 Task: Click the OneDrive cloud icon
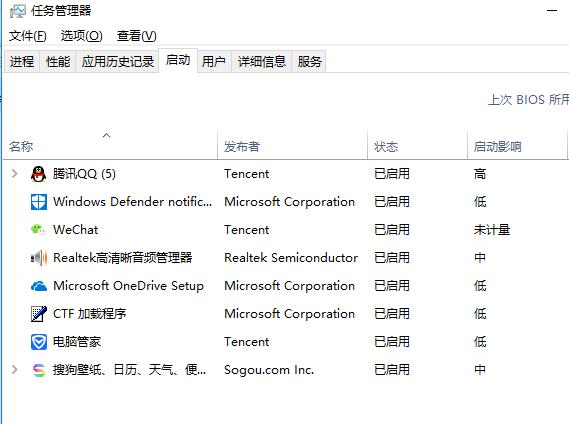pos(38,286)
